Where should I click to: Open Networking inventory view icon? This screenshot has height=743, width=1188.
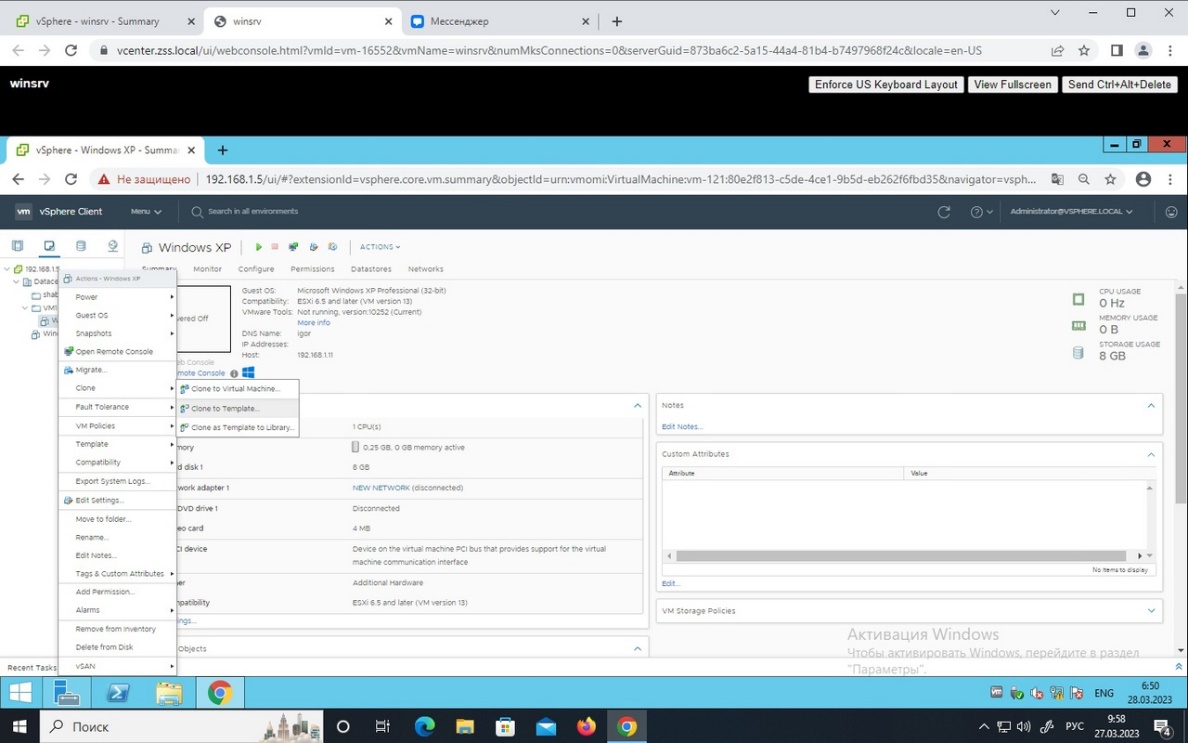112,246
